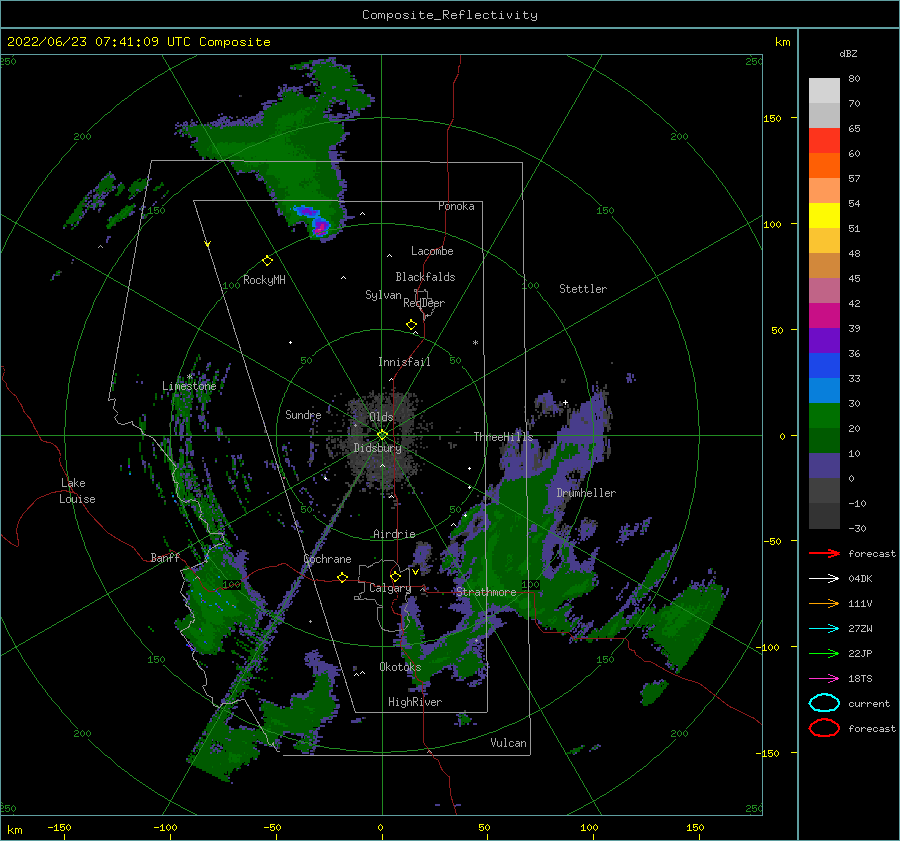
Task: Click the Sylvan label
Action: click(x=383, y=295)
